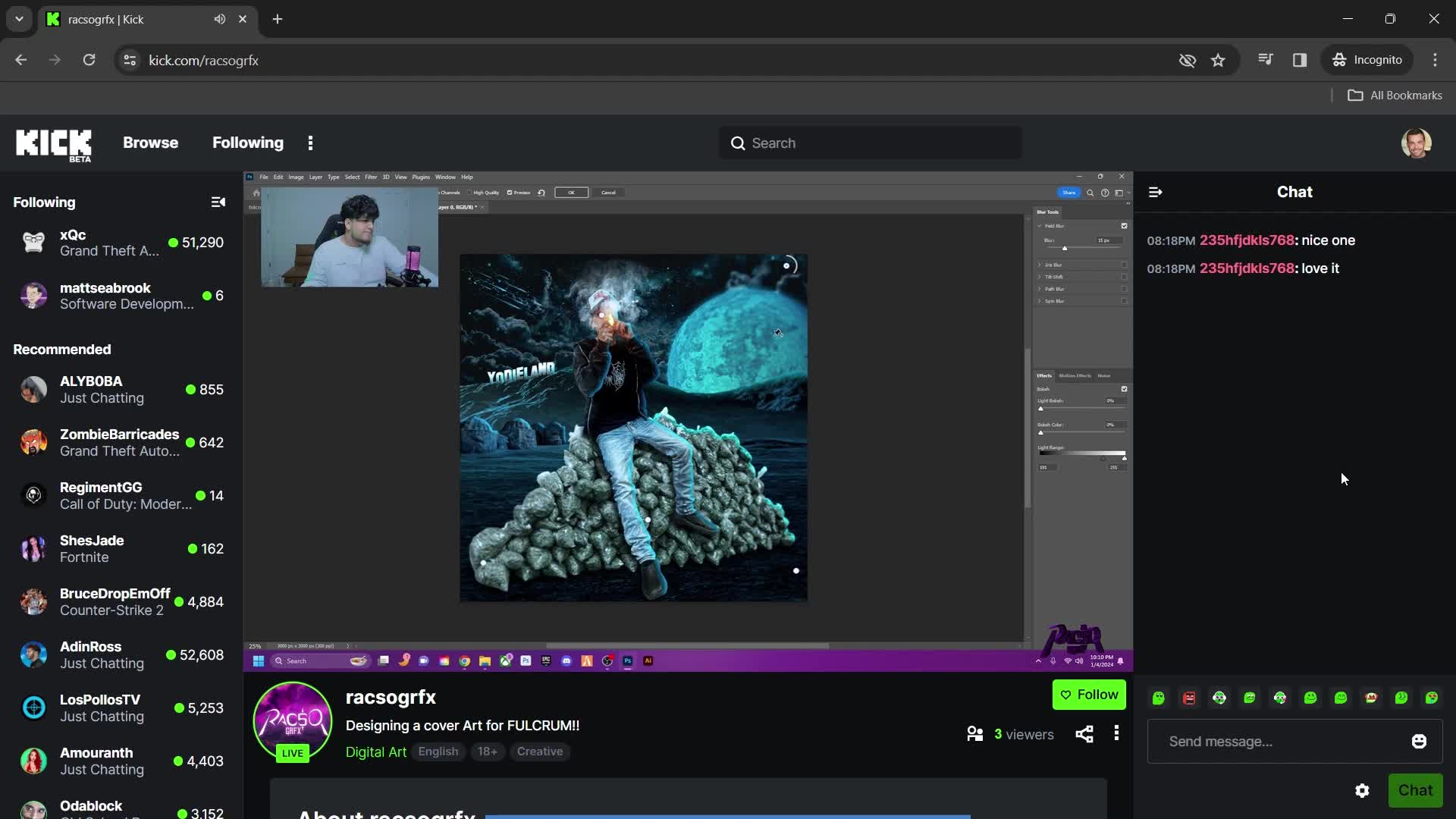
Task: Go back to the previous page
Action: click(21, 60)
